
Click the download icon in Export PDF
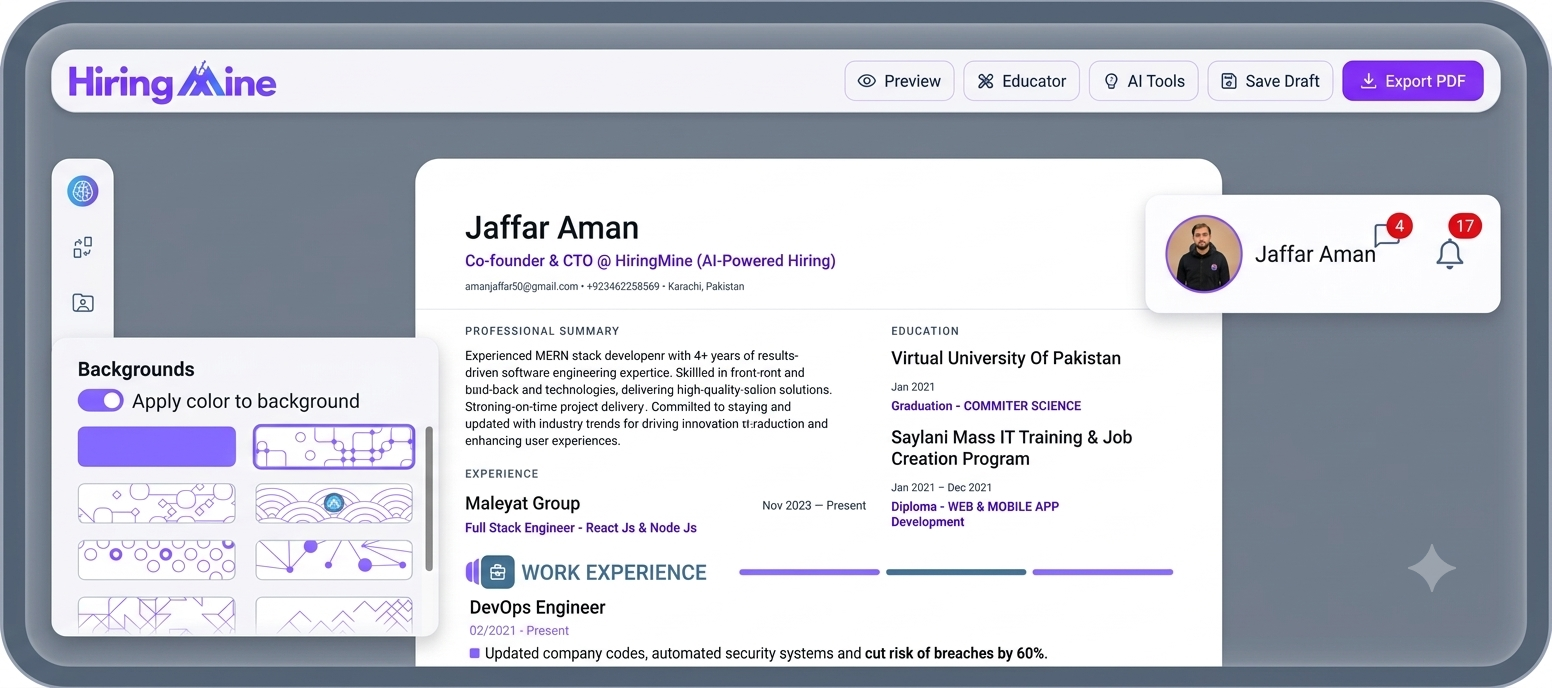(x=1369, y=81)
